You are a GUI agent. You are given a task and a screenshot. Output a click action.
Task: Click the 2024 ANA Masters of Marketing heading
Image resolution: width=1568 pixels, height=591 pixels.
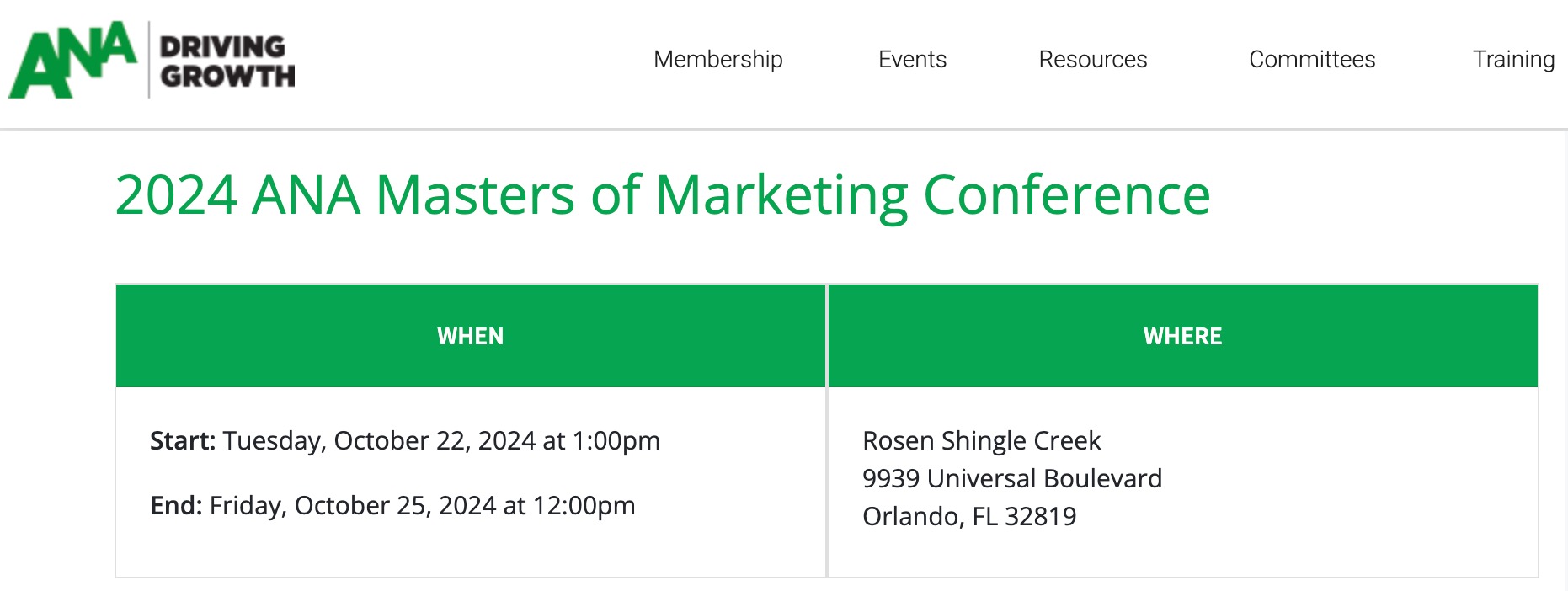662,196
